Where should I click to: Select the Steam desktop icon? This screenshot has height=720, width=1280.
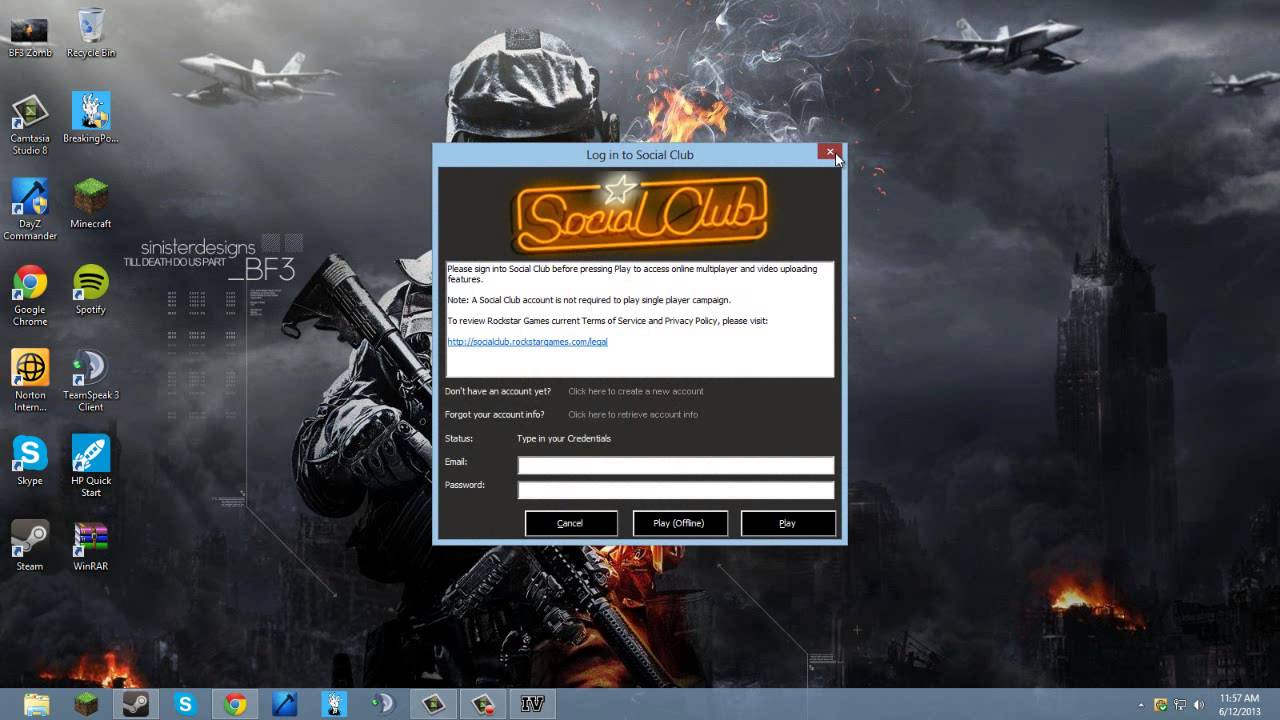tap(30, 547)
